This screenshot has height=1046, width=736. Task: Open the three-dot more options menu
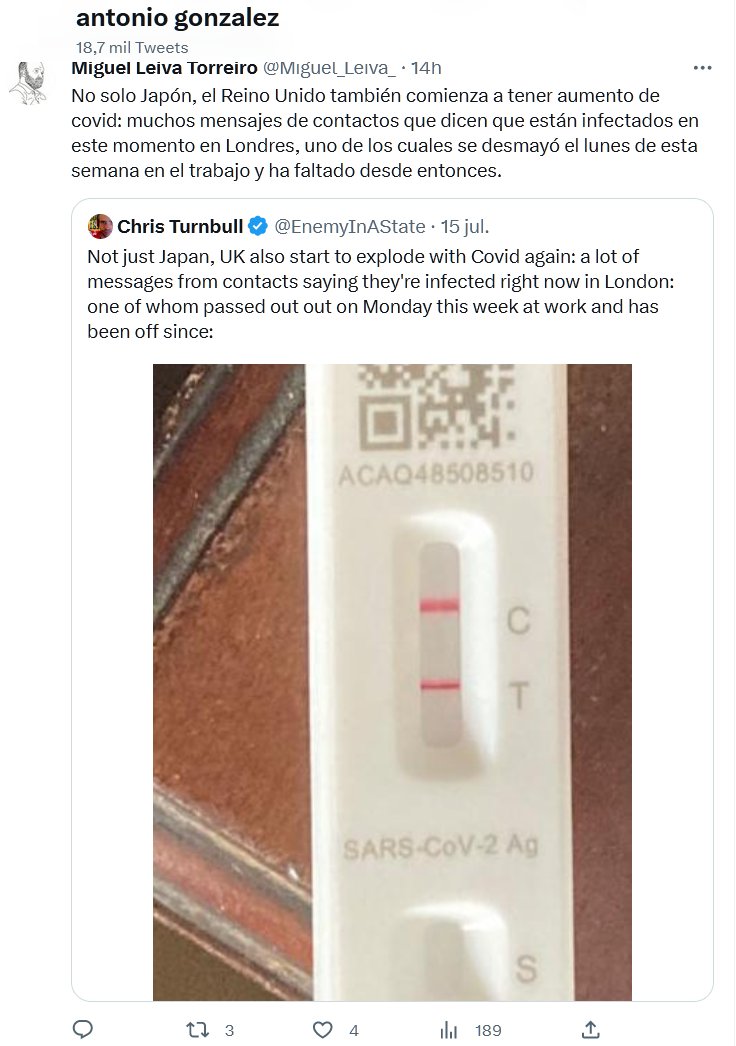point(703,67)
